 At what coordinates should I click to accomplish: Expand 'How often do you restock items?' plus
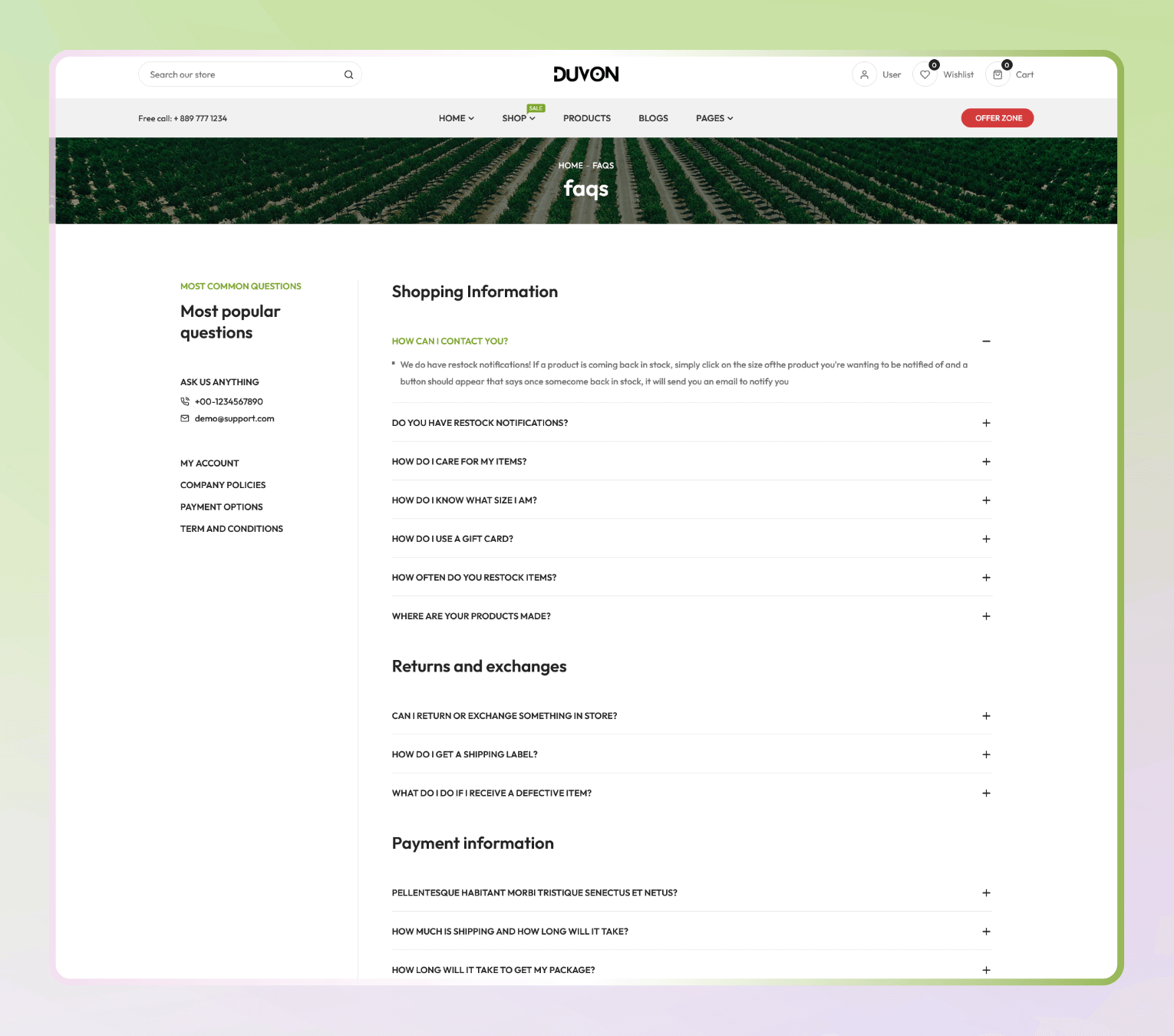click(986, 577)
